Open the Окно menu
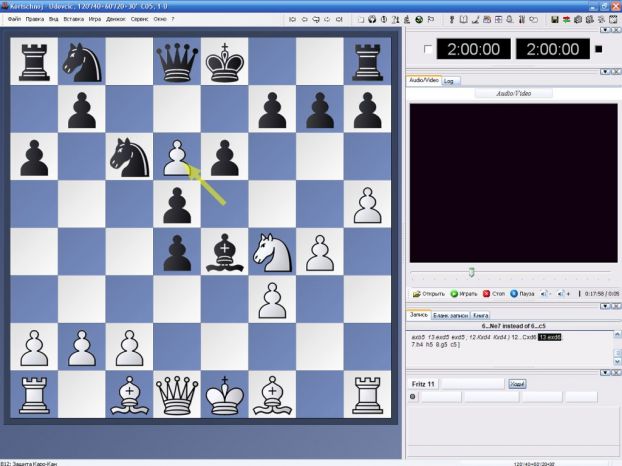The image size is (622, 466). click(x=160, y=19)
